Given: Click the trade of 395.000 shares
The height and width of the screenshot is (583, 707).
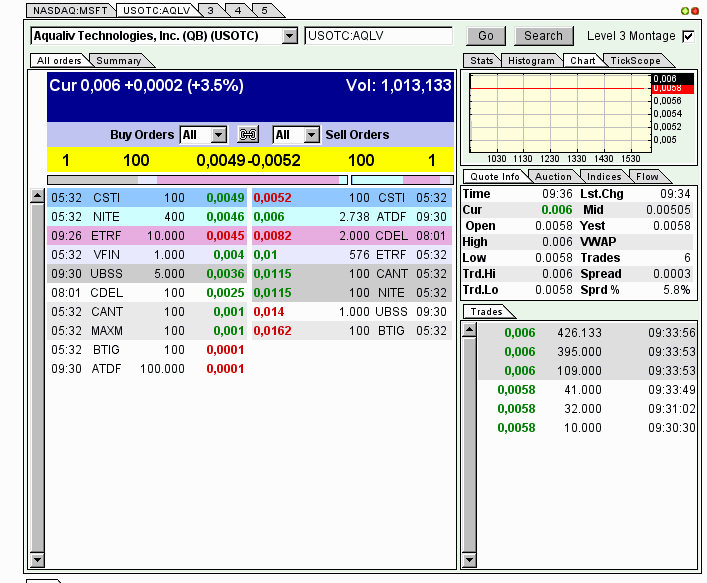Looking at the screenshot, I should 587,351.
